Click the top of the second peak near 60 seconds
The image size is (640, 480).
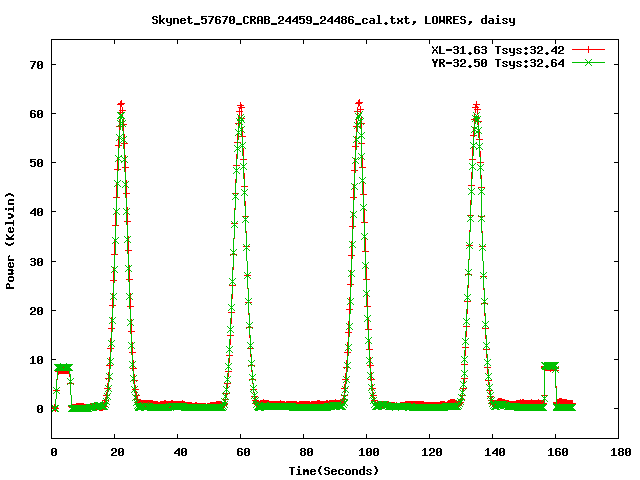(x=241, y=107)
